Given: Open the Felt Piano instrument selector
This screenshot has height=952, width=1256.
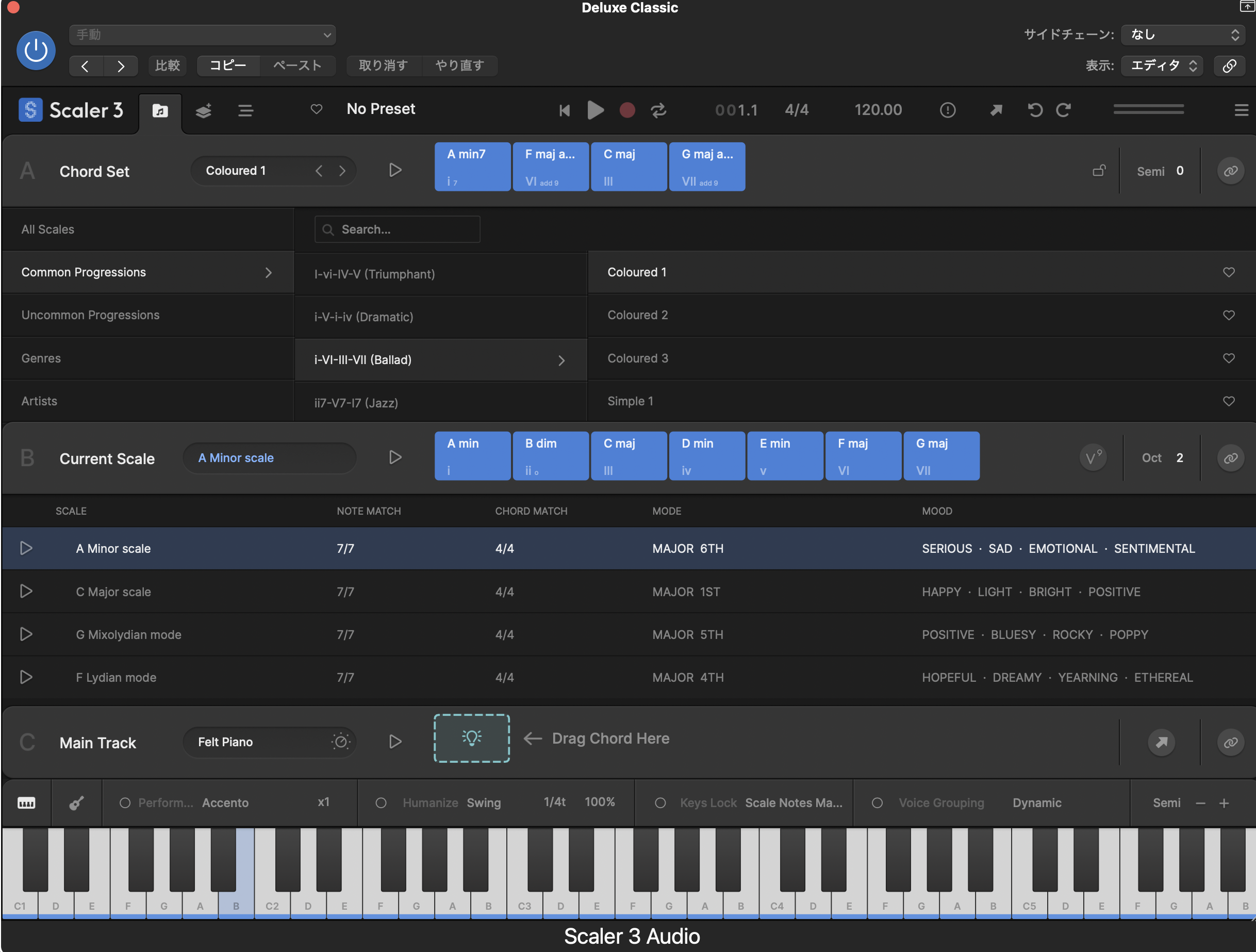Looking at the screenshot, I should click(x=270, y=742).
